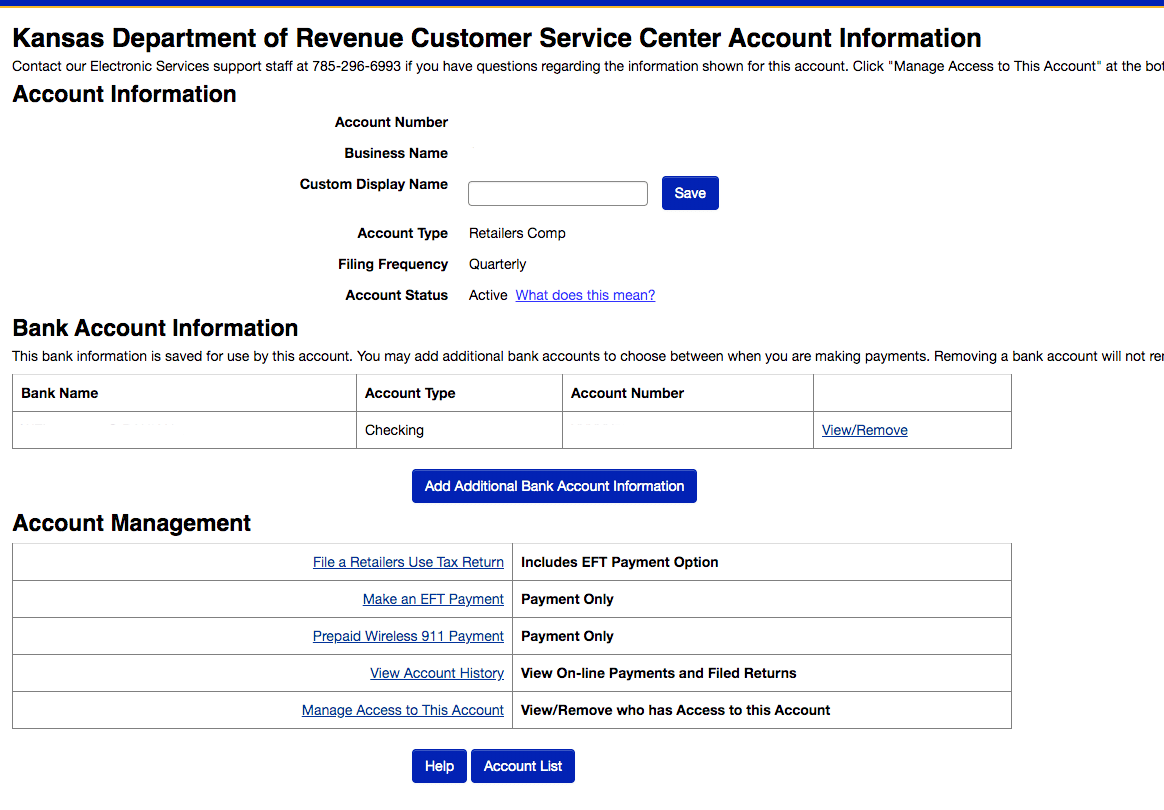Select the 'Retailers Comp' account type text
Viewport: 1164px width, 810px height.
pos(517,233)
